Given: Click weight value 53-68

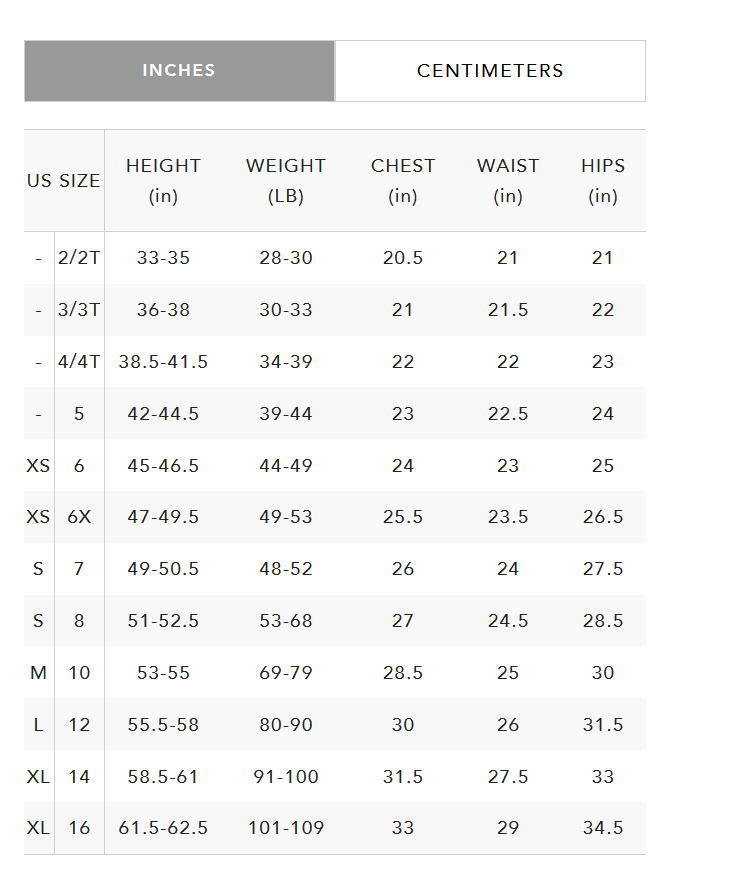Looking at the screenshot, I should (x=286, y=621).
